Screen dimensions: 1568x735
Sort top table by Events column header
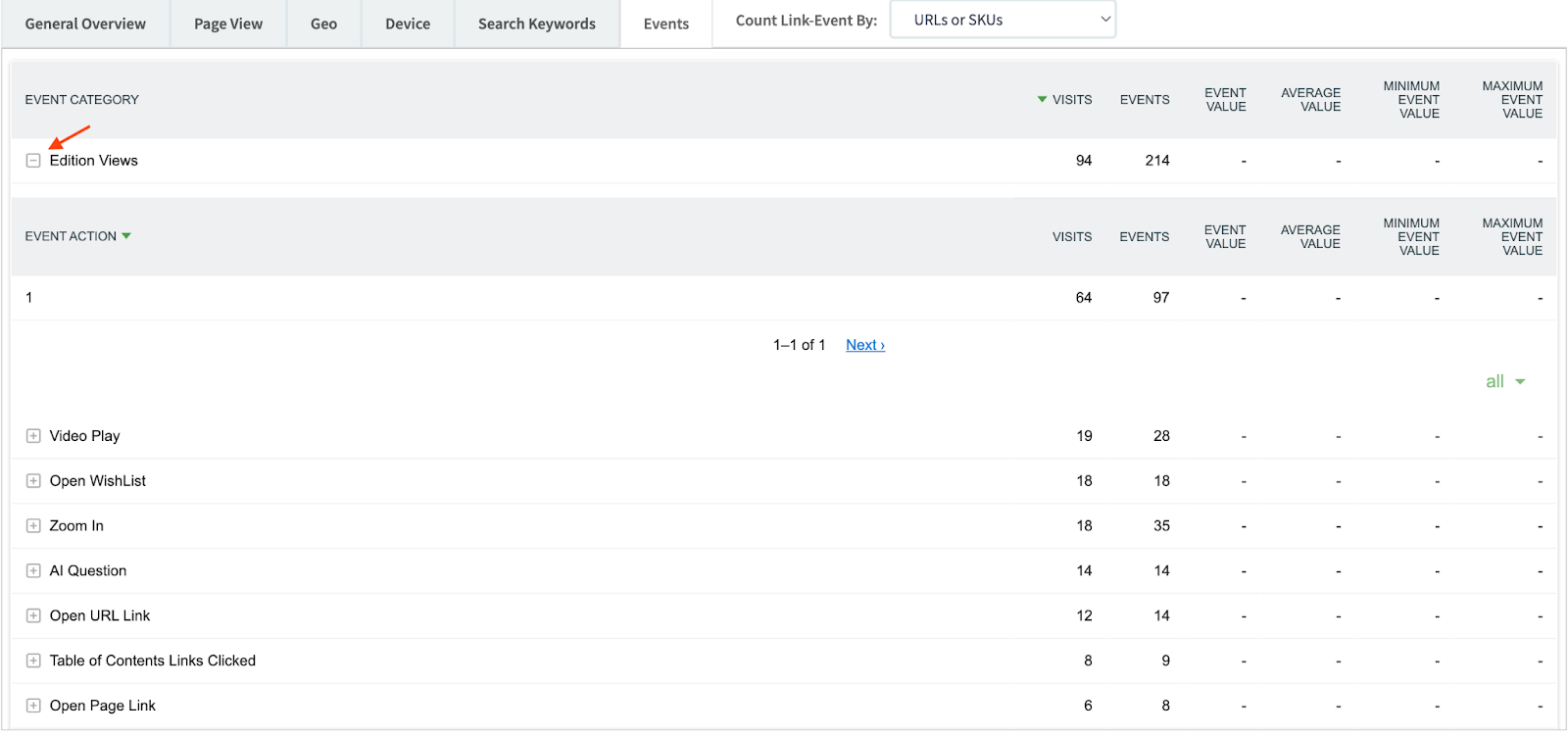(x=1144, y=100)
